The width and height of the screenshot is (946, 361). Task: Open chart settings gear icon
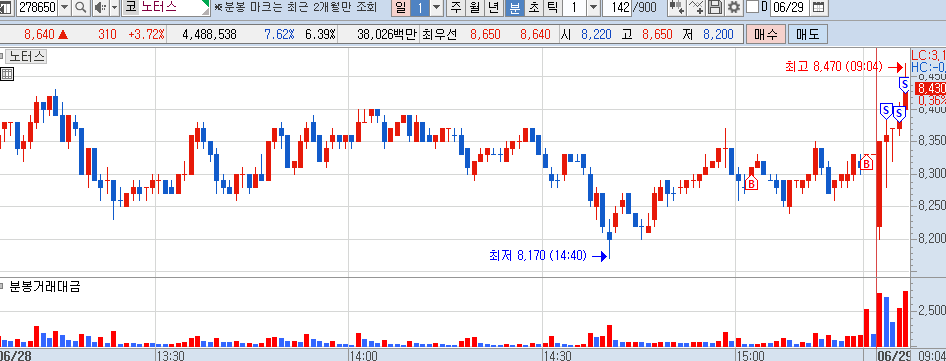[734, 8]
